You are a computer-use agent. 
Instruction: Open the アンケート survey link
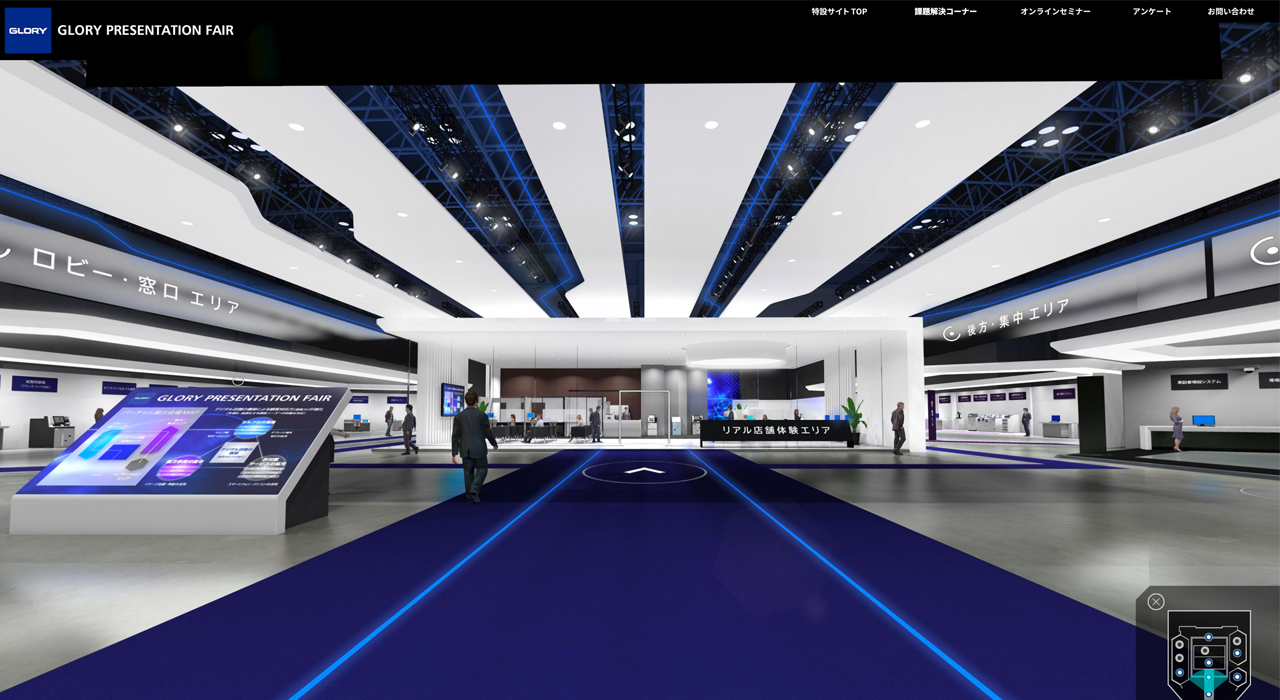point(1152,12)
